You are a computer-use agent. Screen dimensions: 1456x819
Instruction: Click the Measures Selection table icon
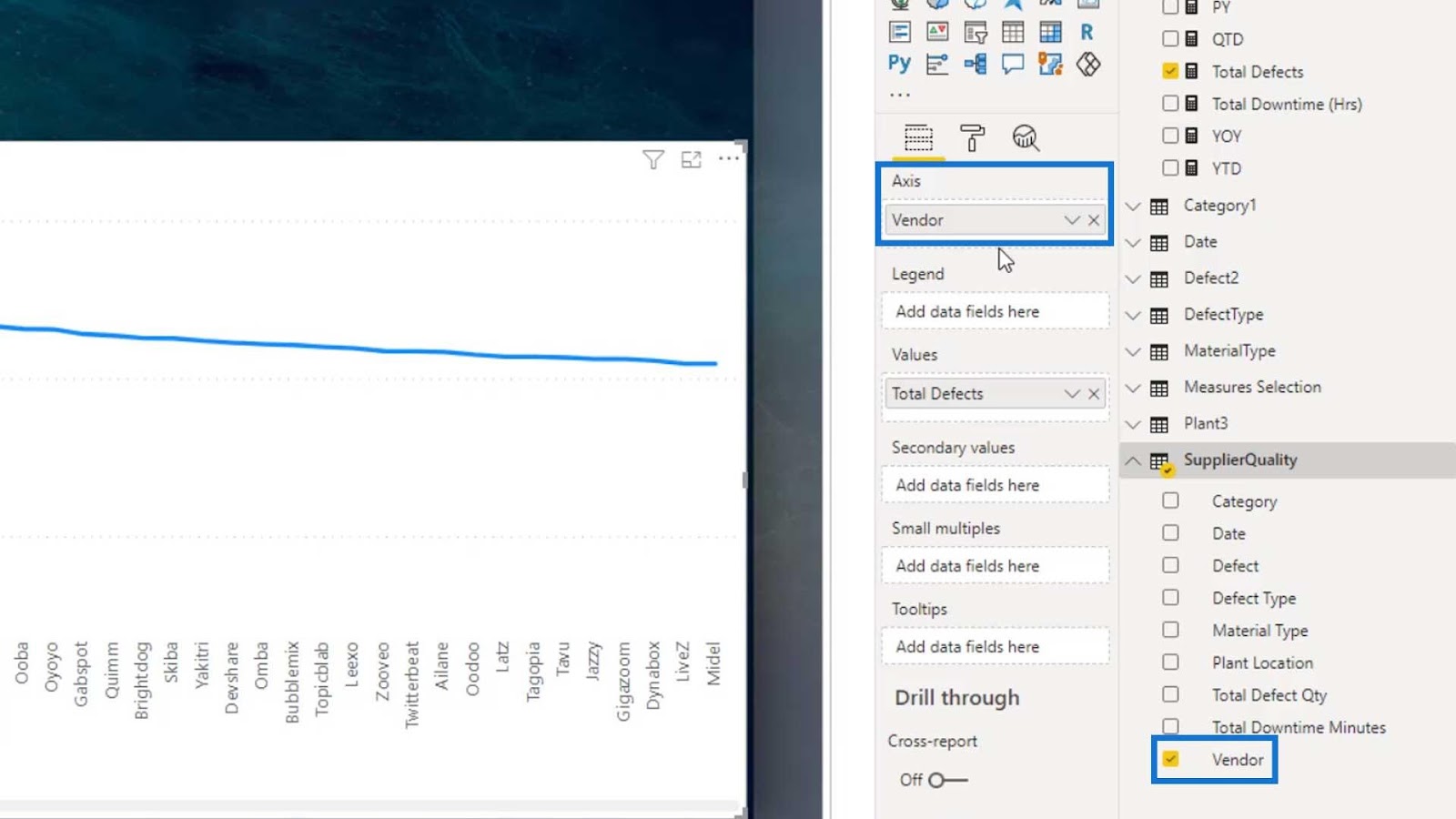click(x=1159, y=389)
